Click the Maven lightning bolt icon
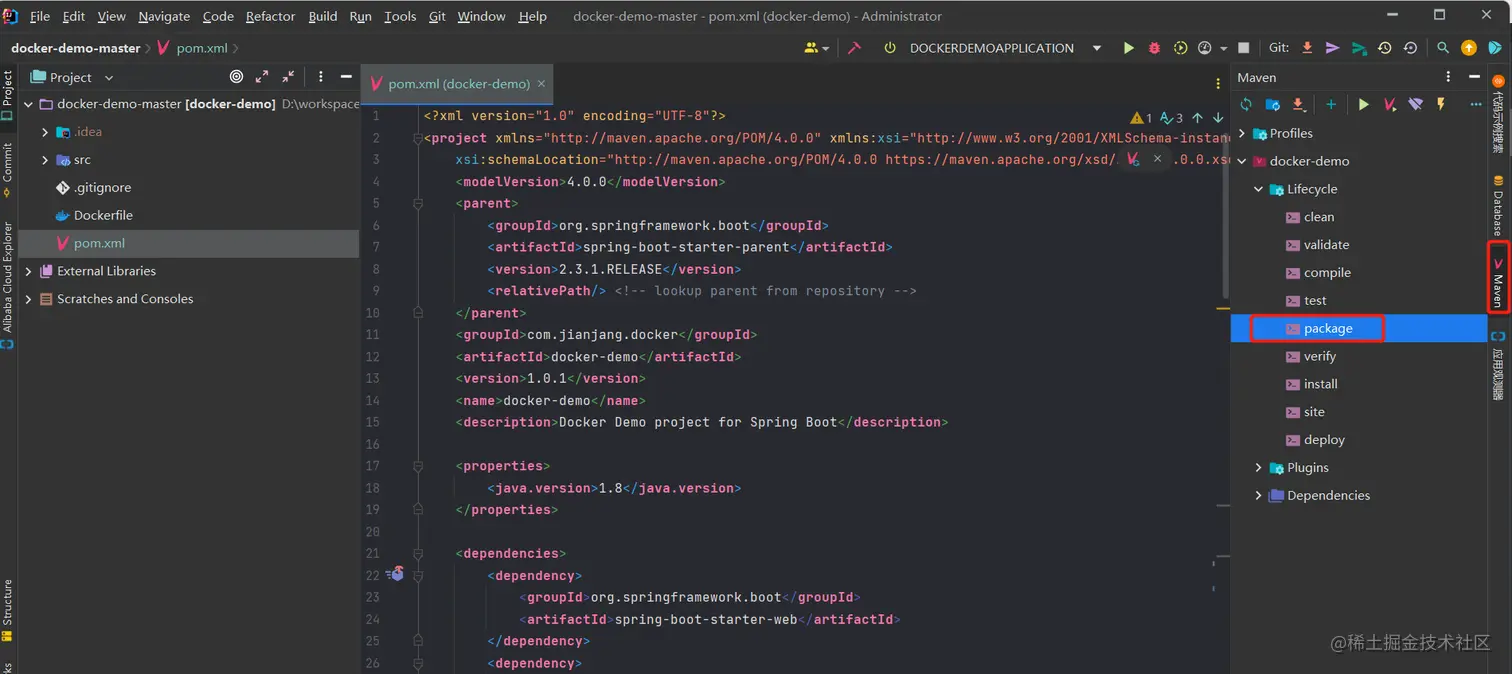The height and width of the screenshot is (674, 1512). (1441, 104)
